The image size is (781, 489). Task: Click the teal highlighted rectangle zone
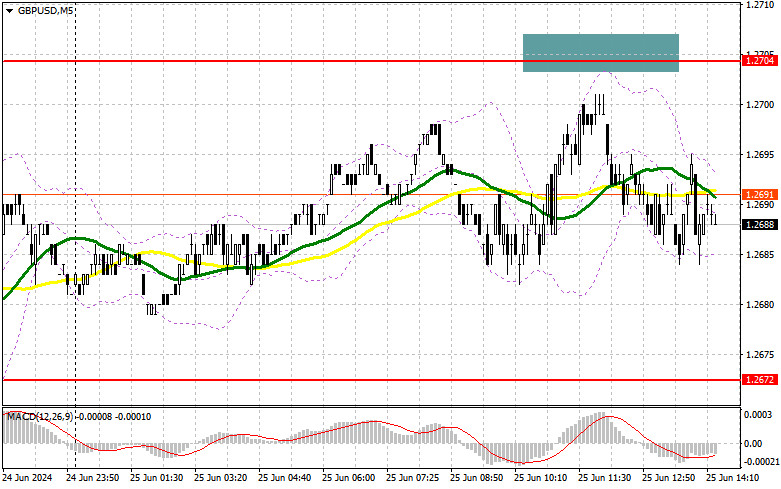pos(601,53)
